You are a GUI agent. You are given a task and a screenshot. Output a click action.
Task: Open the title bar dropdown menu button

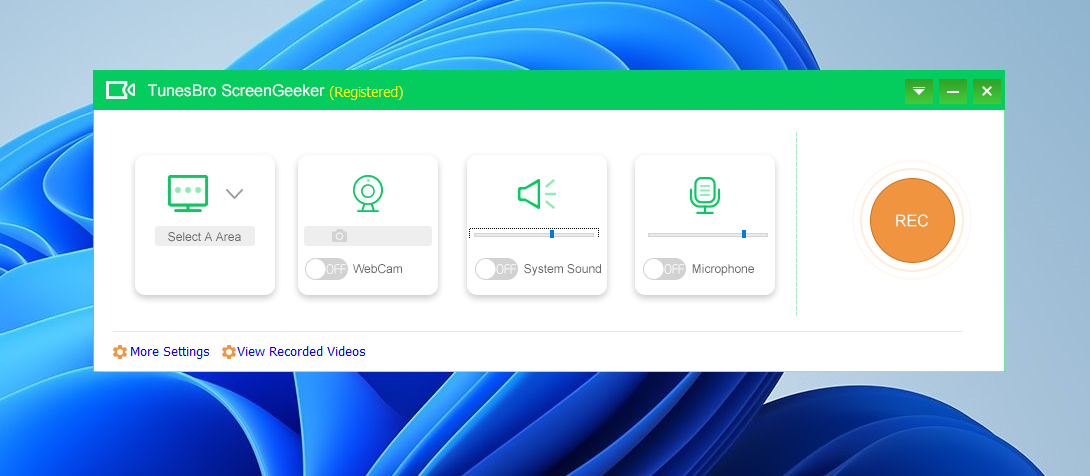coord(919,91)
